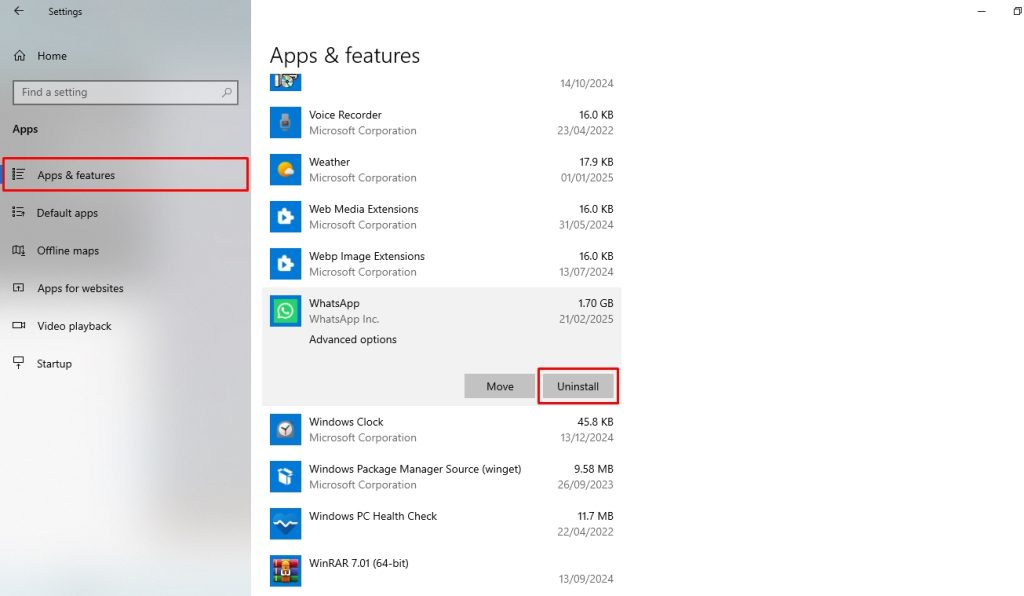Screen dimensions: 1024x596
Task: Click the Windows PC Health Check icon
Action: tap(285, 524)
